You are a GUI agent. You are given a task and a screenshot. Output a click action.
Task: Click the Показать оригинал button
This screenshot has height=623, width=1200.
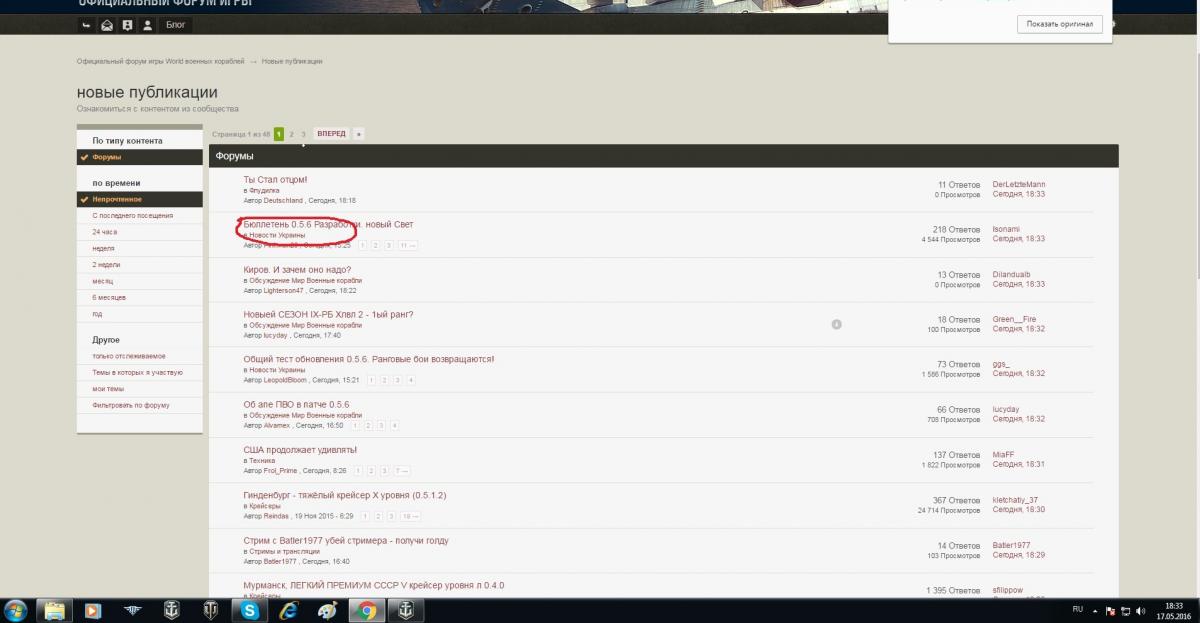tap(1060, 24)
